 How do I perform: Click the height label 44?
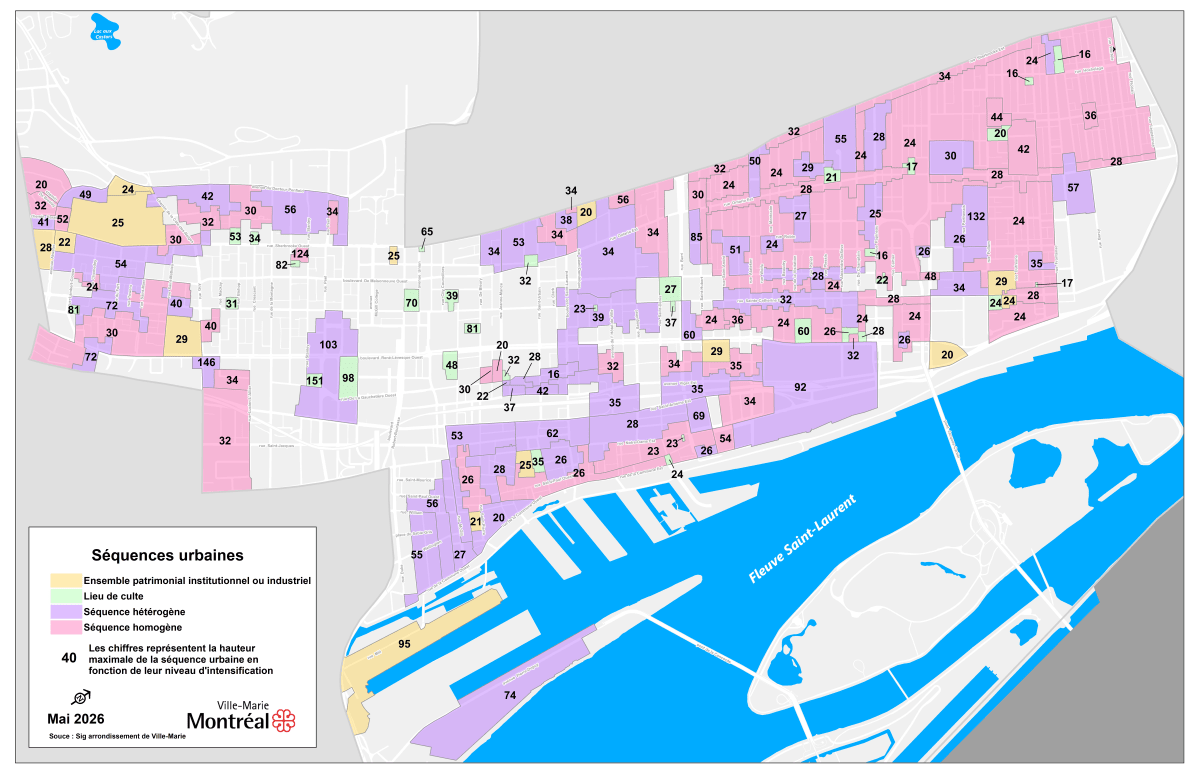pyautogui.click(x=996, y=118)
